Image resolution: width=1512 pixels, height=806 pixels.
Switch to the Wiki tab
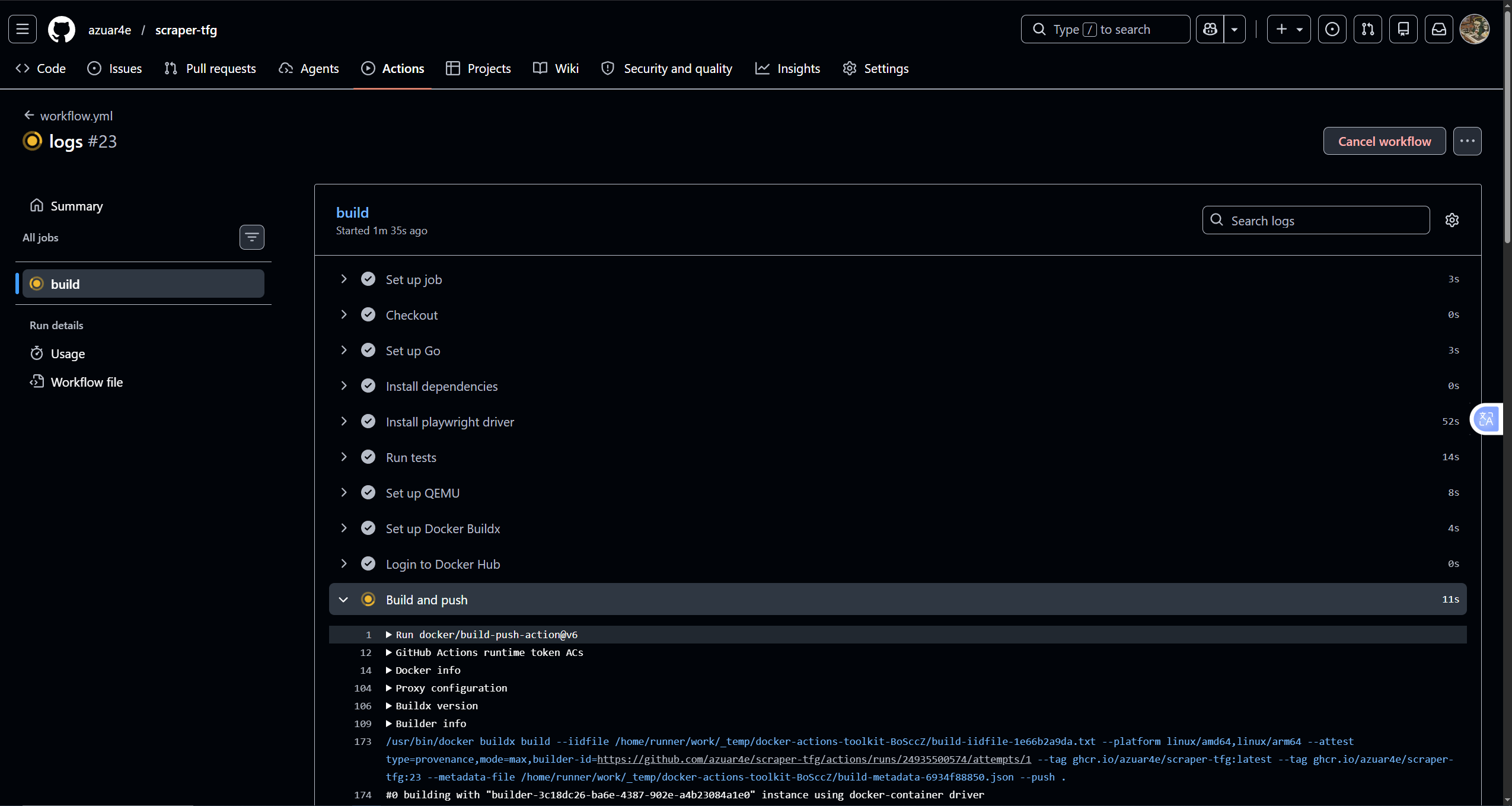(x=556, y=68)
